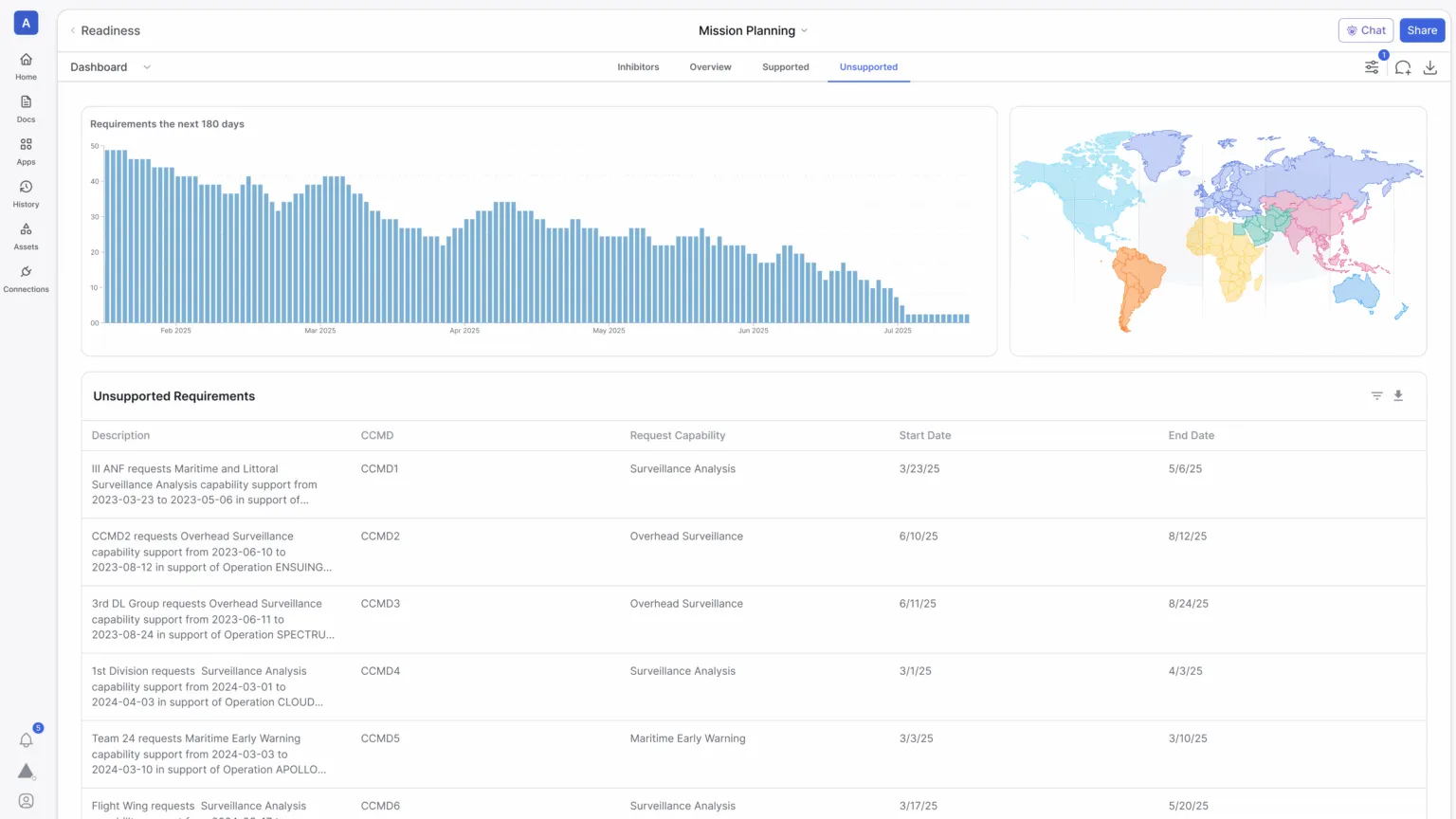Screen dimensions: 1456x819
Task: Download the Unsupported Requirements table
Action: [1398, 396]
